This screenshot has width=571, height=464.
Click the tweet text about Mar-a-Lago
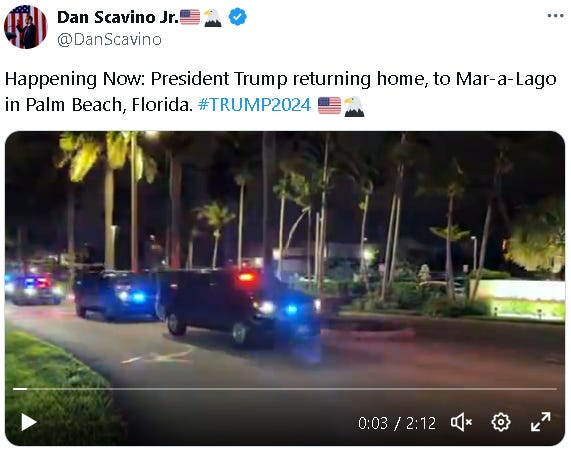pyautogui.click(x=280, y=92)
